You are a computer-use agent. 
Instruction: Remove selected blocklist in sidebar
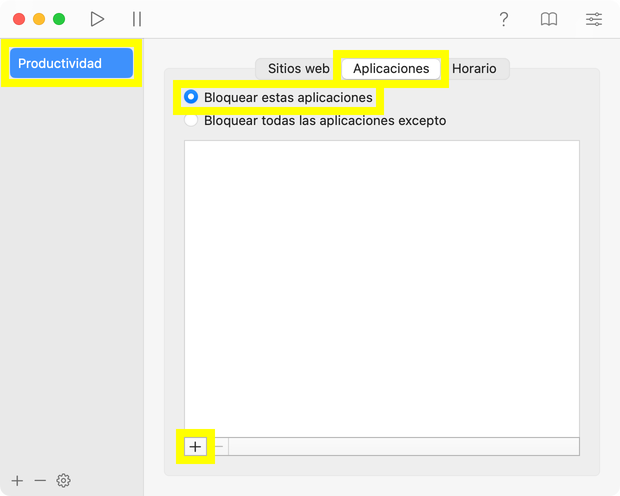tap(40, 481)
